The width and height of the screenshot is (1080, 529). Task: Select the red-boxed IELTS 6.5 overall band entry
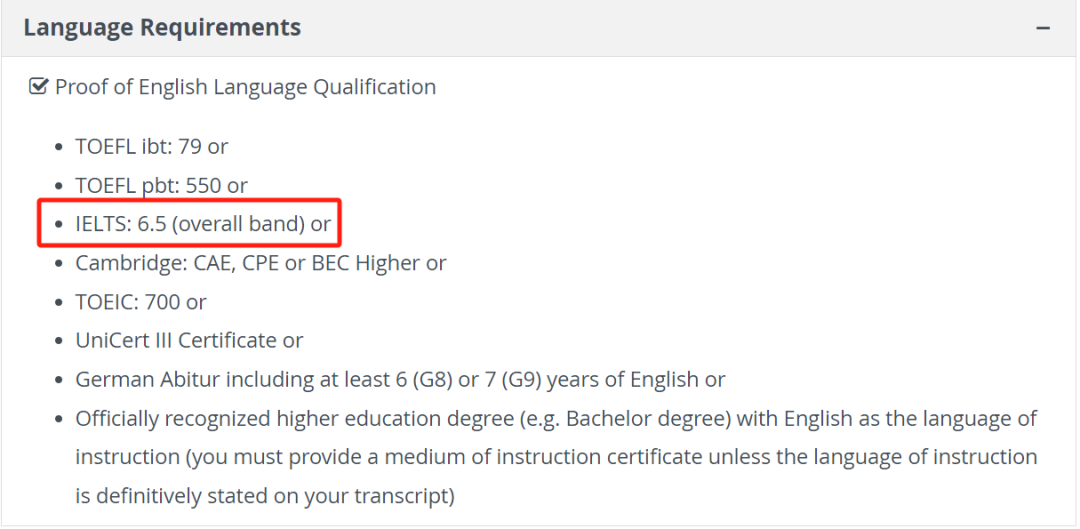click(202, 224)
